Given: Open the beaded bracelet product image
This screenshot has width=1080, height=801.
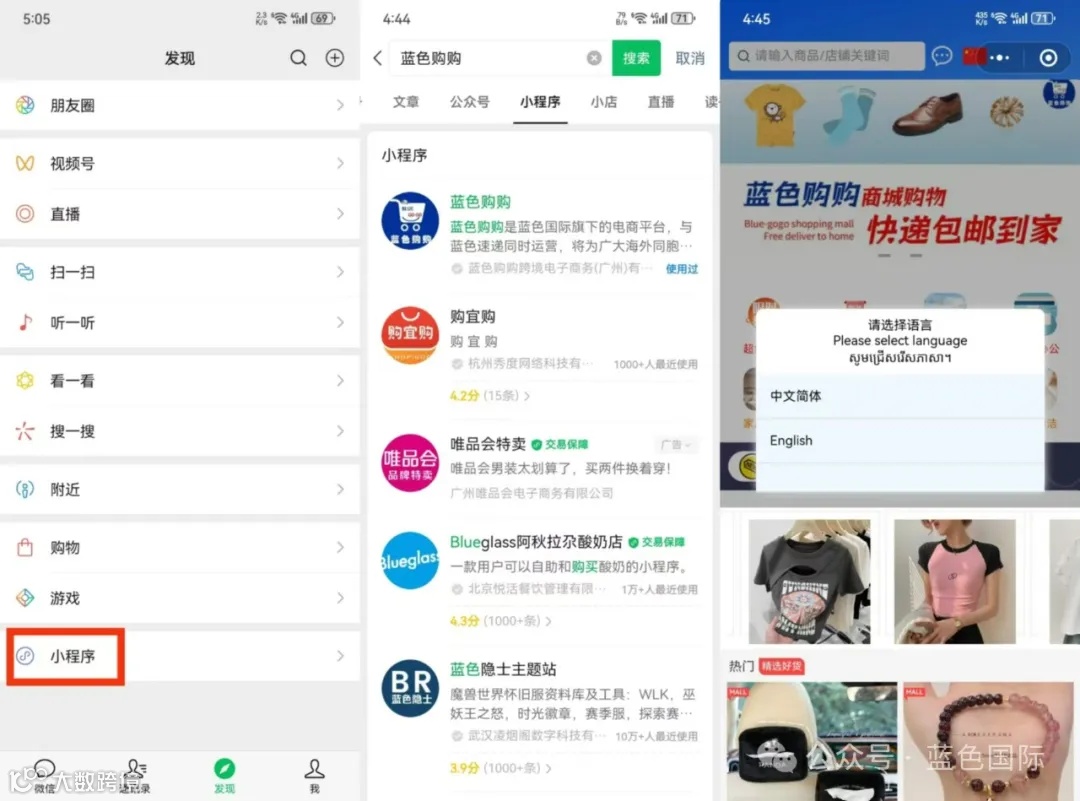Looking at the screenshot, I should (x=988, y=741).
